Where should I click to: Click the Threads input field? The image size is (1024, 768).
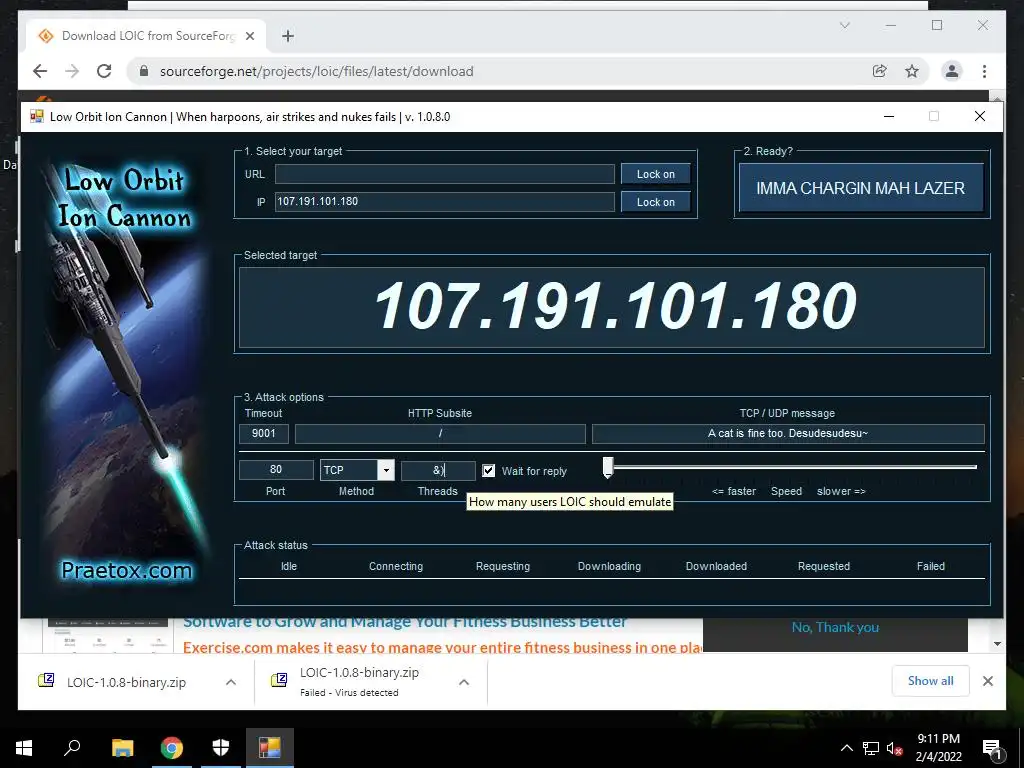click(438, 470)
